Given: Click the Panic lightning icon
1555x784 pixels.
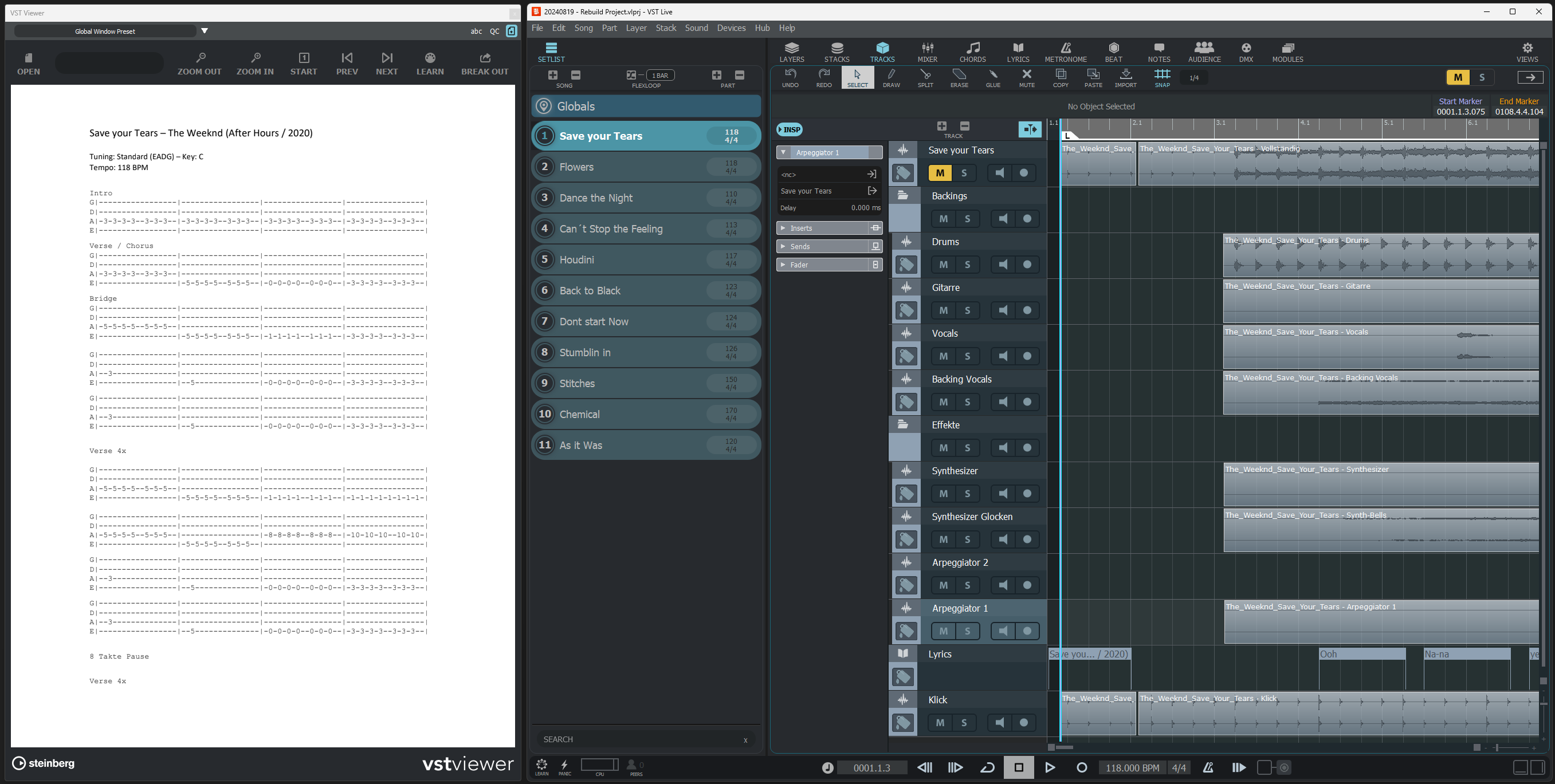Looking at the screenshot, I should point(564,765).
